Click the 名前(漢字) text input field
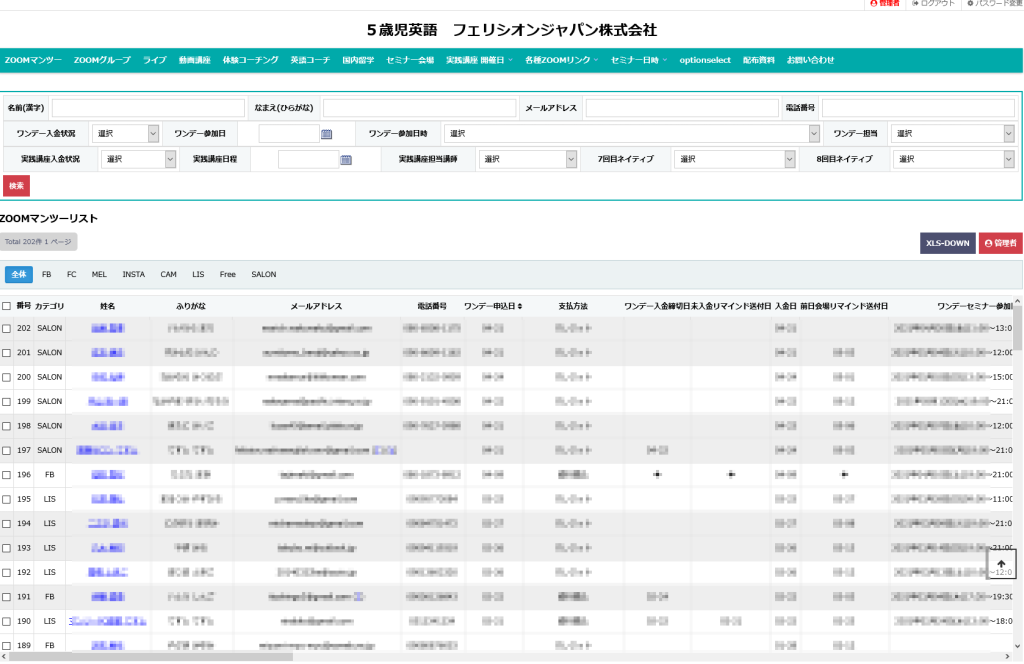The width and height of the screenshot is (1024, 664). pos(148,108)
